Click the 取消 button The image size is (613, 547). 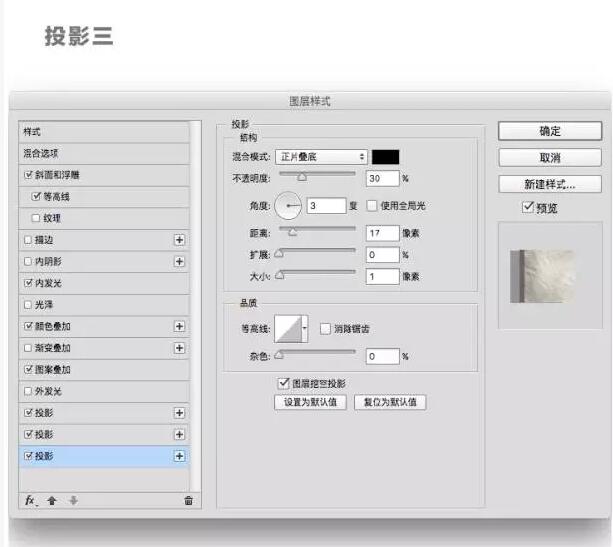pyautogui.click(x=550, y=158)
